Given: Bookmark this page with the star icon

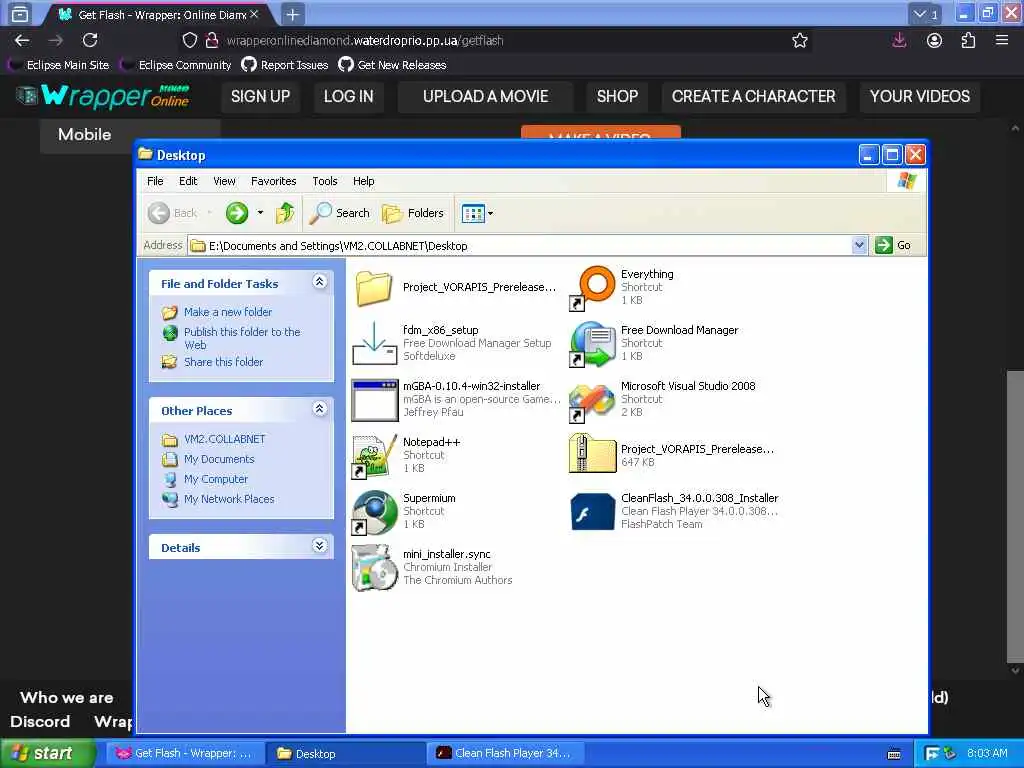Looking at the screenshot, I should point(799,40).
